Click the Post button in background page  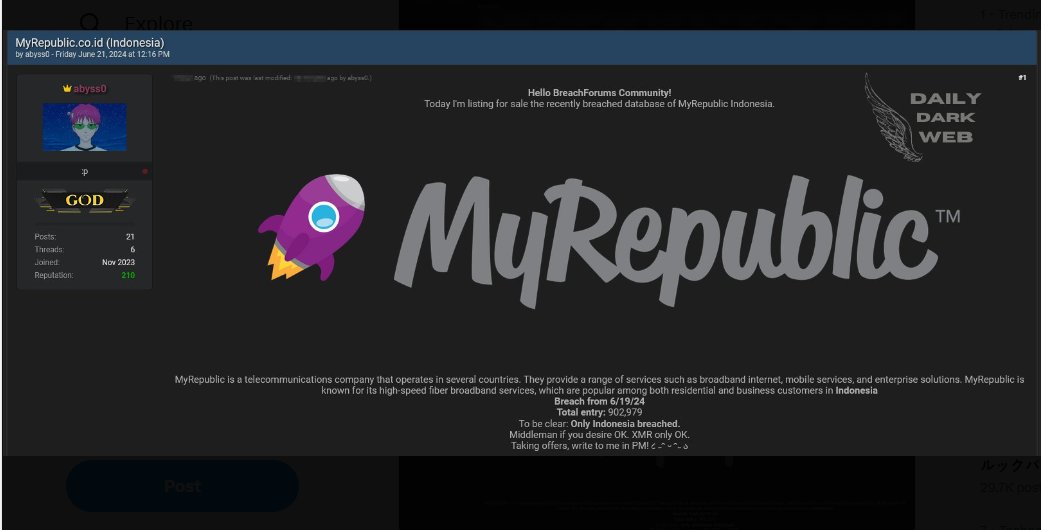[x=182, y=487]
